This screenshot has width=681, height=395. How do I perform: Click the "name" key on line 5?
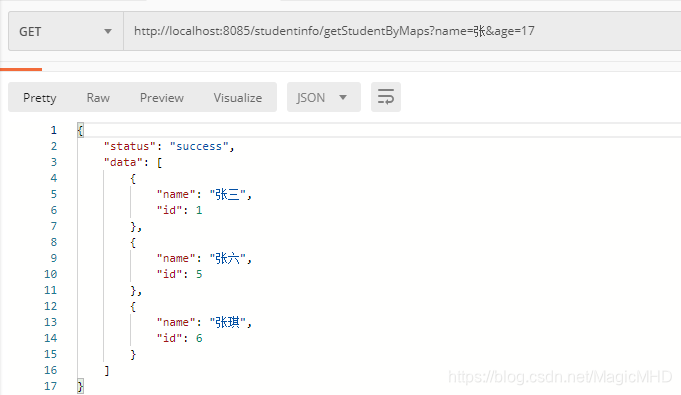176,194
